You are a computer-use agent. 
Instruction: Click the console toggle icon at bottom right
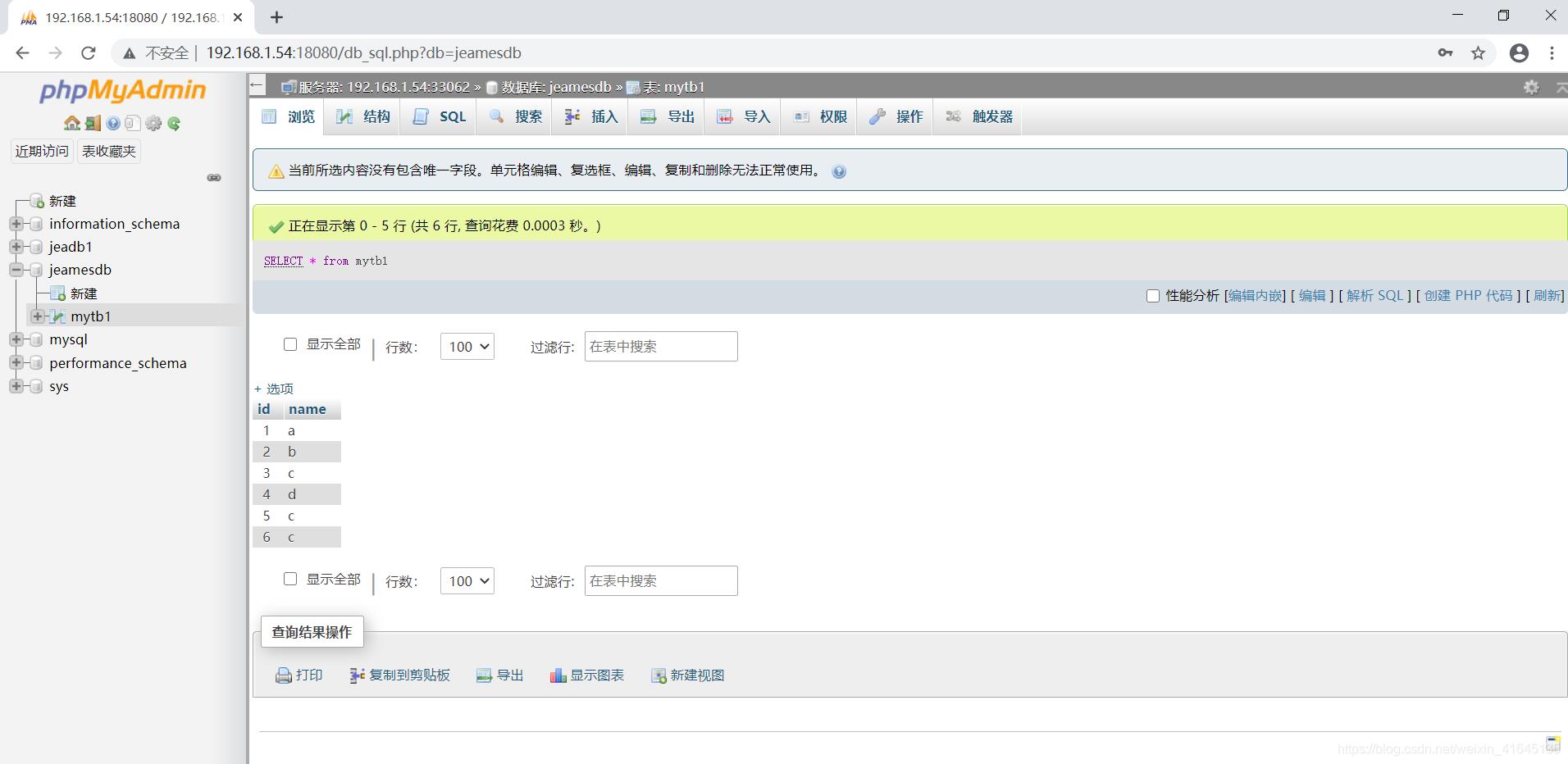[1553, 743]
